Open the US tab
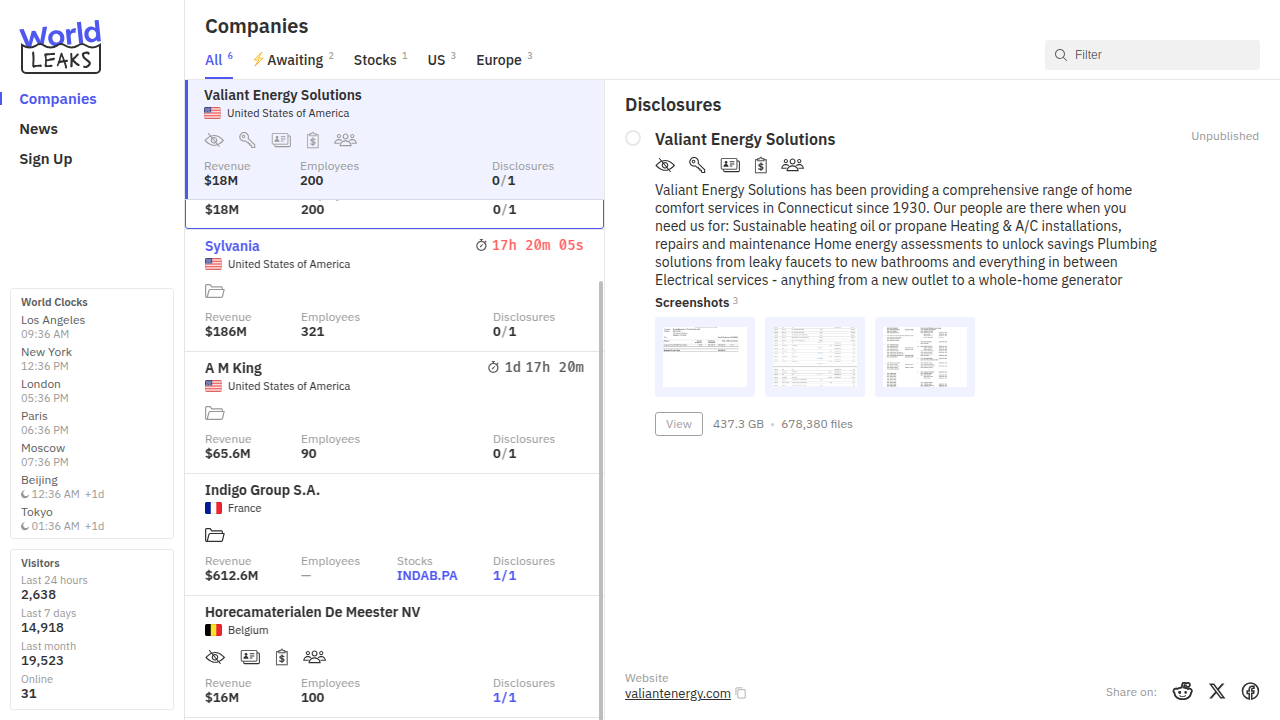 click(x=442, y=59)
